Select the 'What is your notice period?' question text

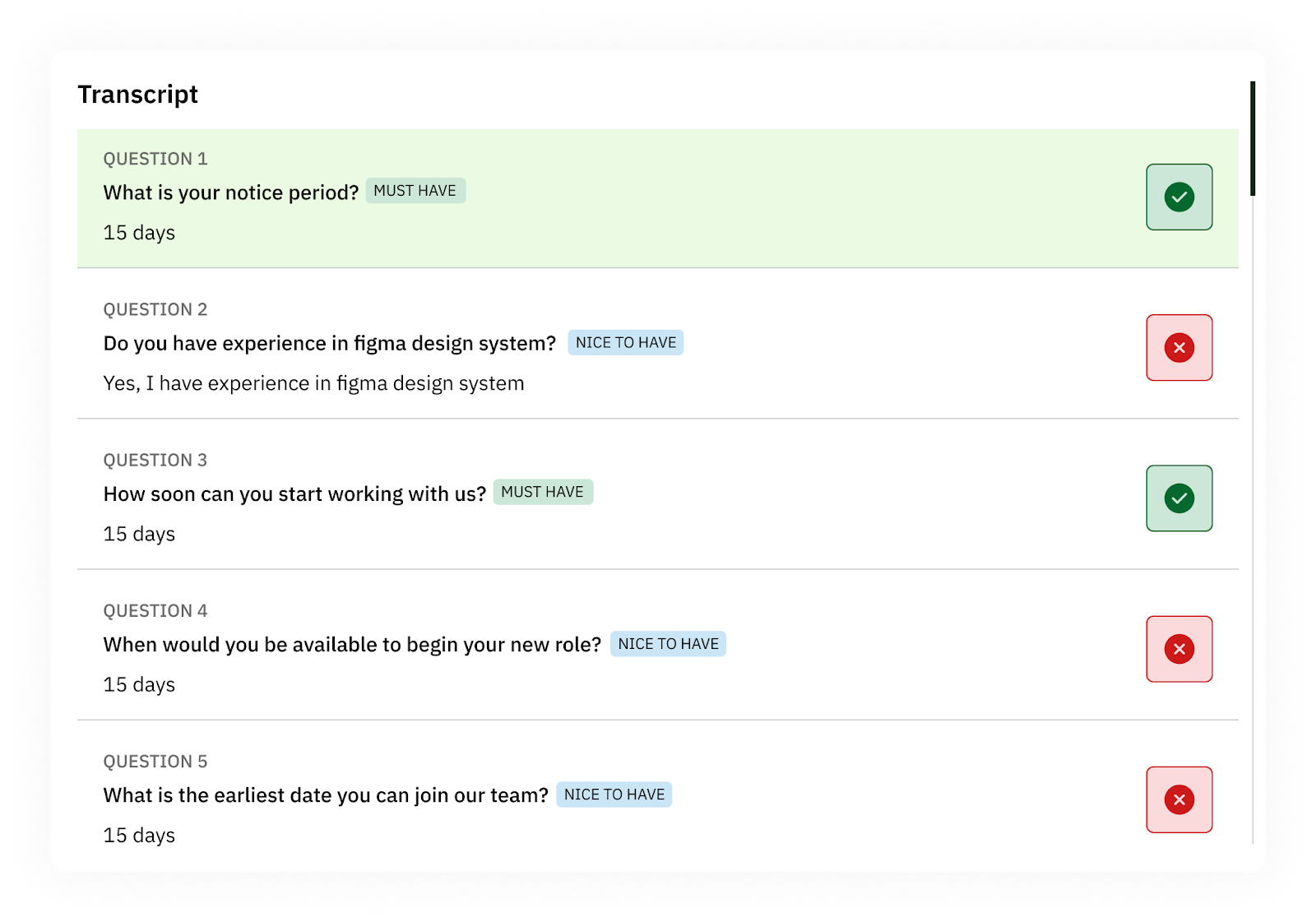coord(231,192)
